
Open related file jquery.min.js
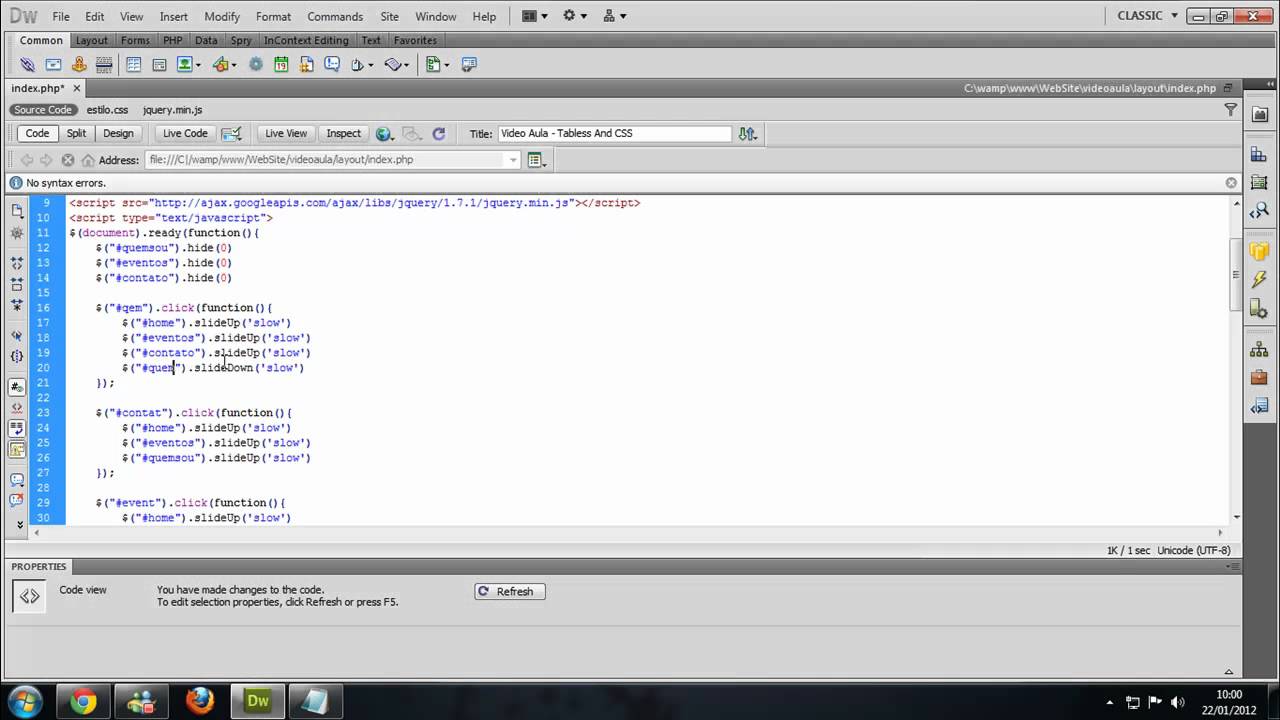pos(172,110)
